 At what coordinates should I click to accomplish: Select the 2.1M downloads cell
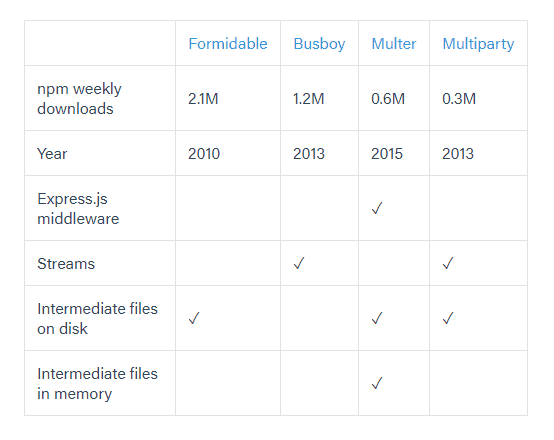[228, 98]
